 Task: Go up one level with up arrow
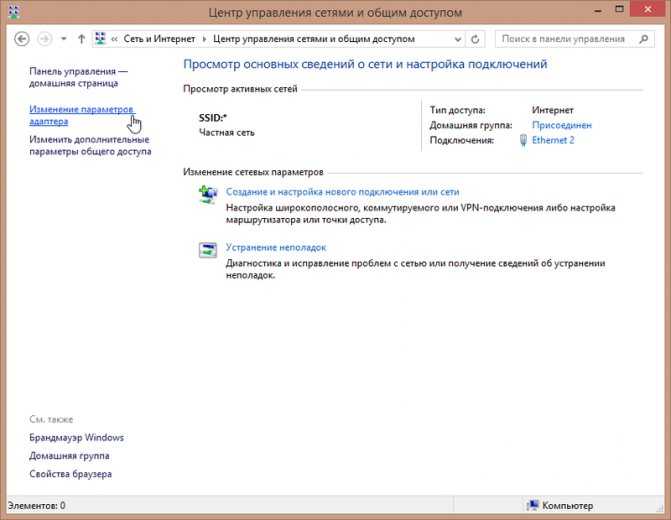point(81,39)
